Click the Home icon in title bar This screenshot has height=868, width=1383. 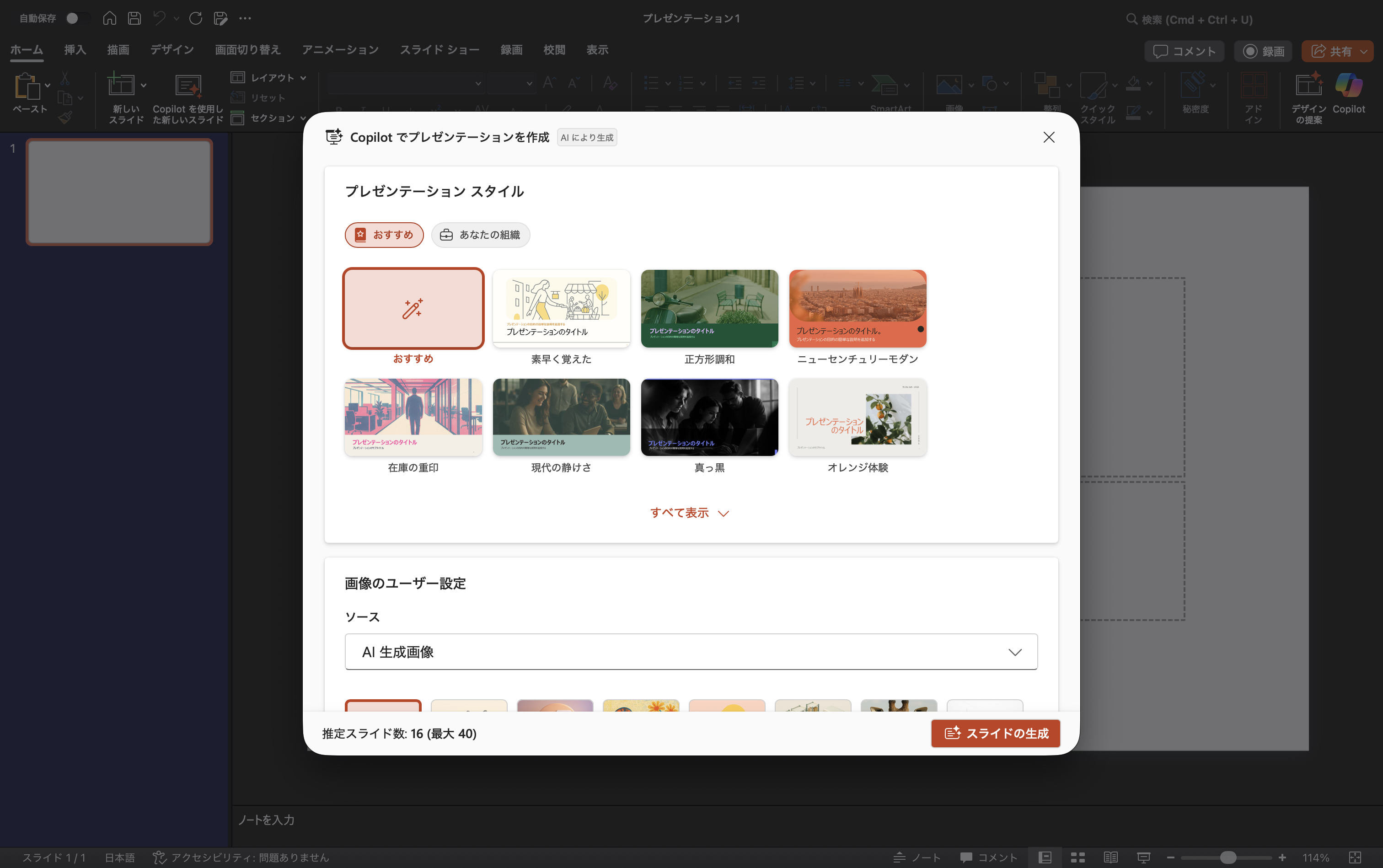click(x=109, y=18)
